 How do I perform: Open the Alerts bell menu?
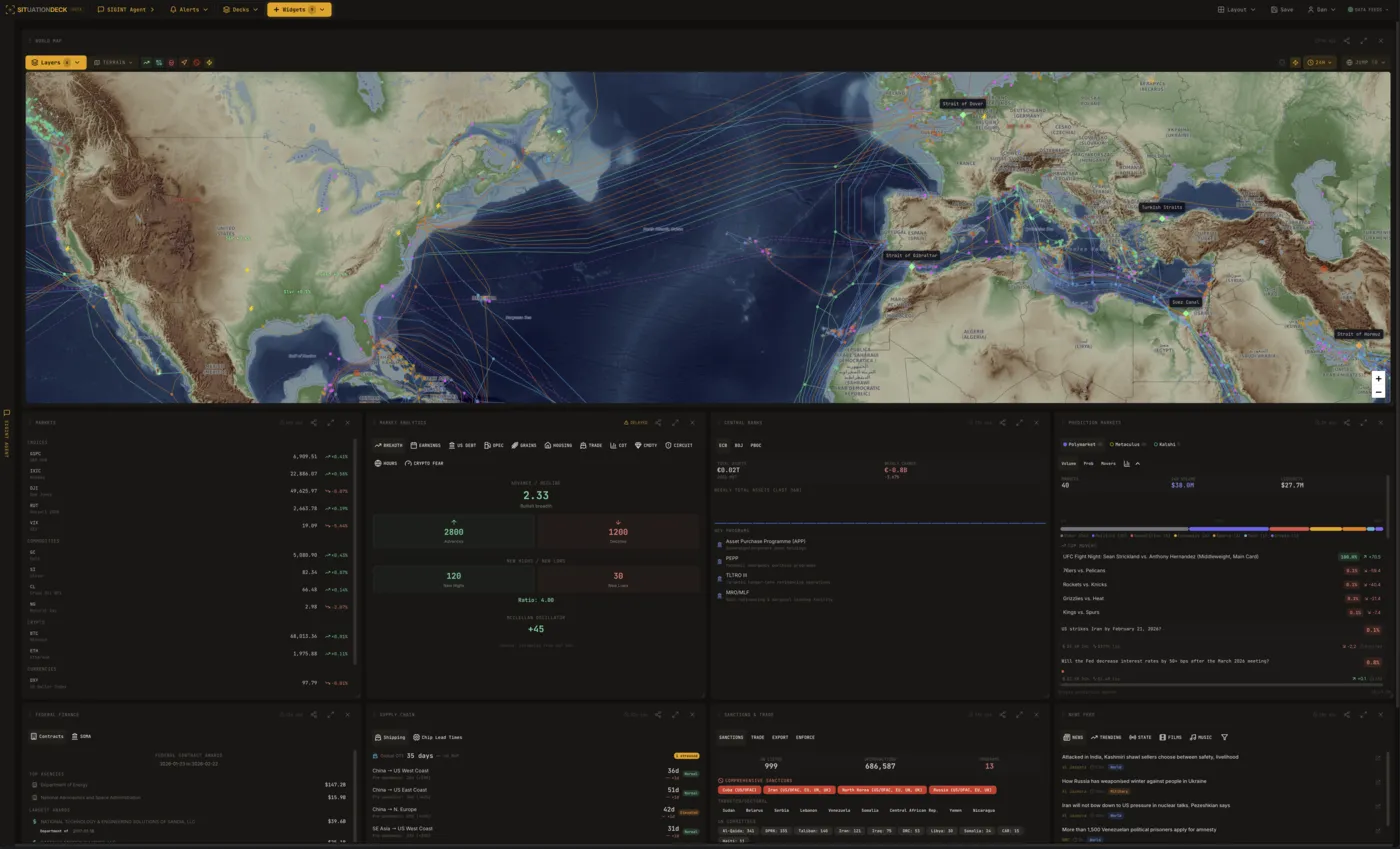188,9
